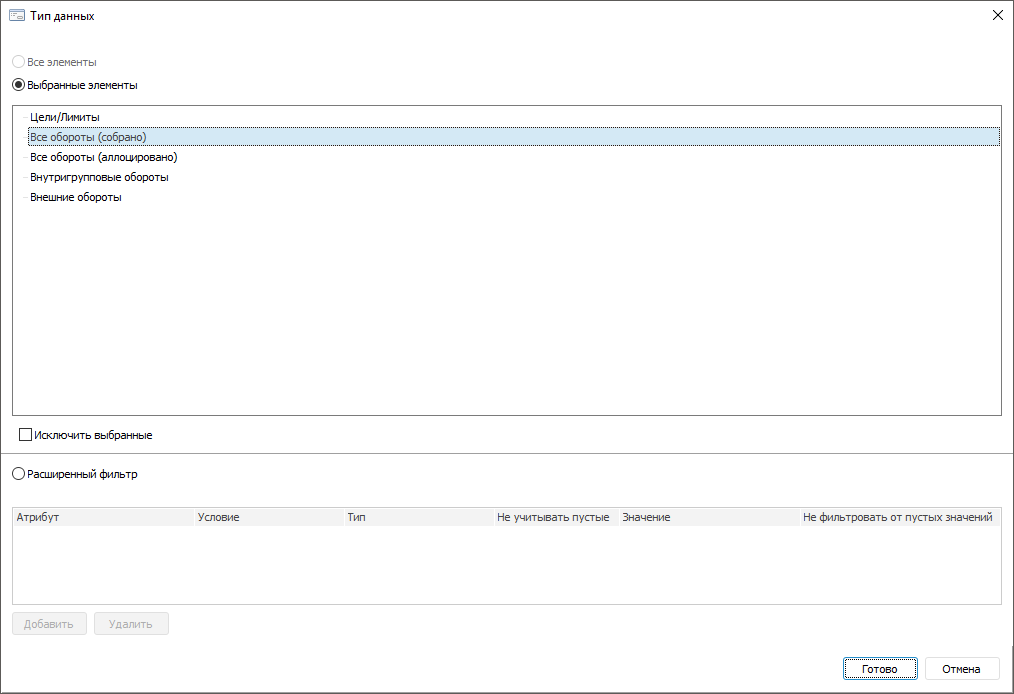This screenshot has height=694, width=1014.
Task: Select 'Все обороты (собрано)' in the list
Action: click(x=514, y=137)
